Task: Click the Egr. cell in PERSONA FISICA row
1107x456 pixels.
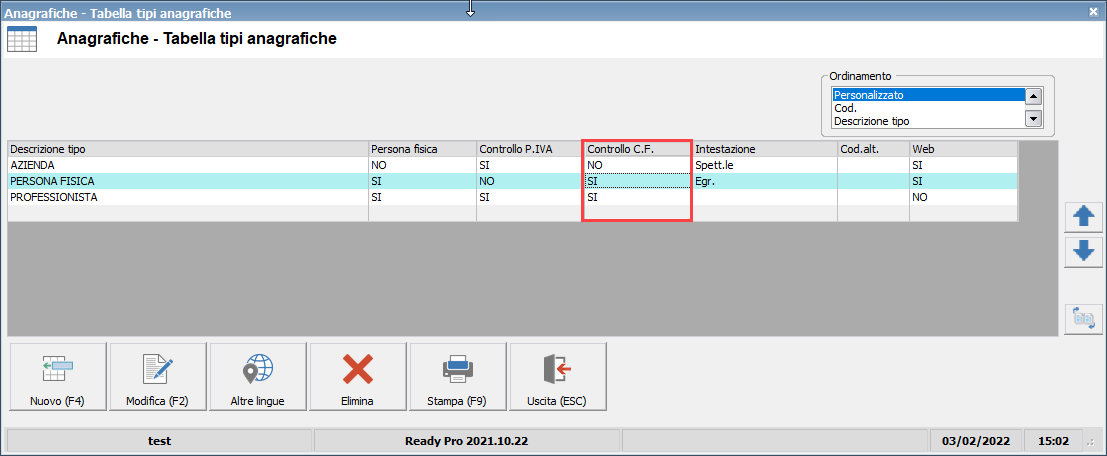Action: (x=765, y=181)
